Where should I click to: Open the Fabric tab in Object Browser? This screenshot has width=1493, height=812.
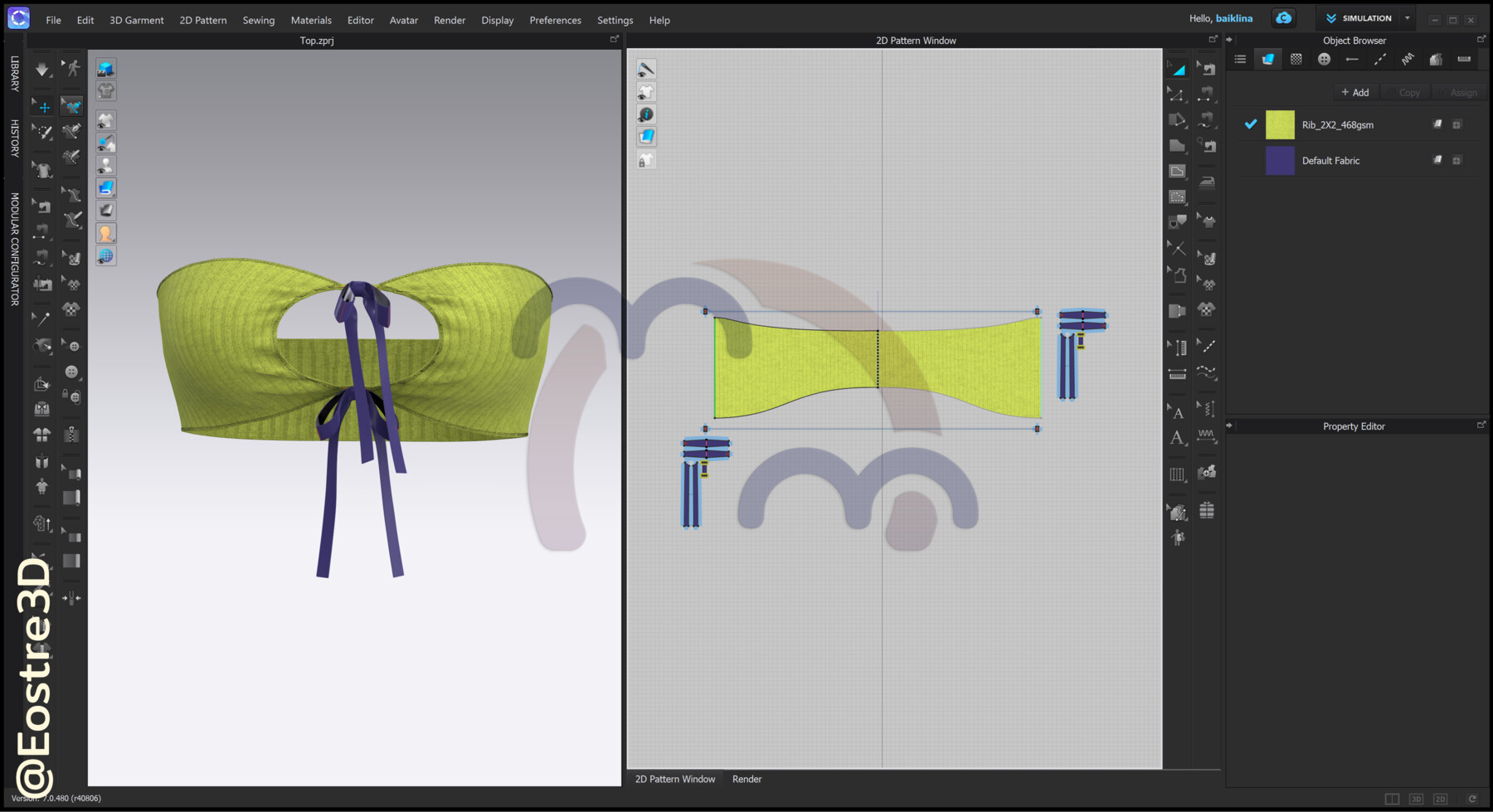point(1266,59)
